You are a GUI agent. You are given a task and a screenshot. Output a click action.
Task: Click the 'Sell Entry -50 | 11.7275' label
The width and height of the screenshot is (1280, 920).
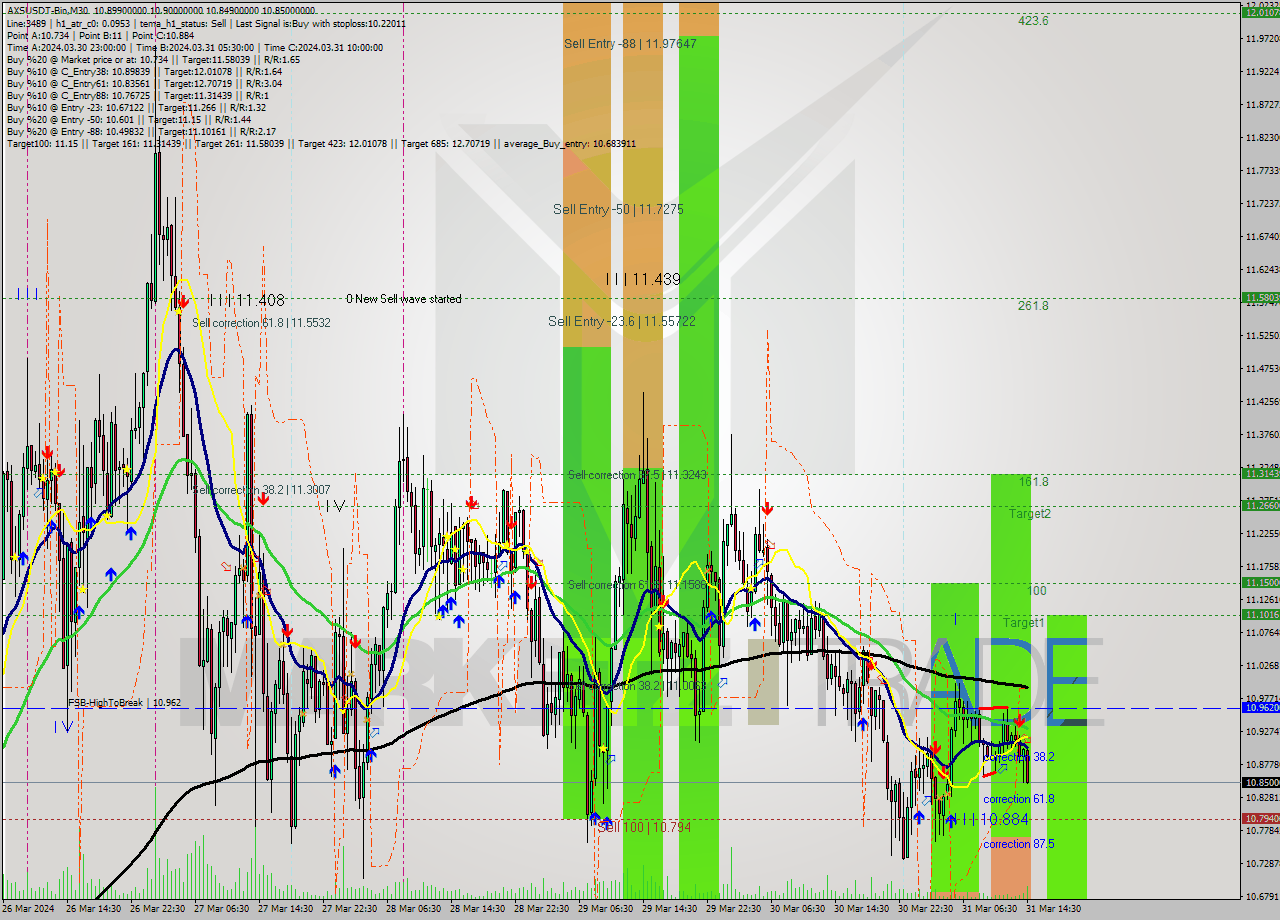tap(618, 209)
